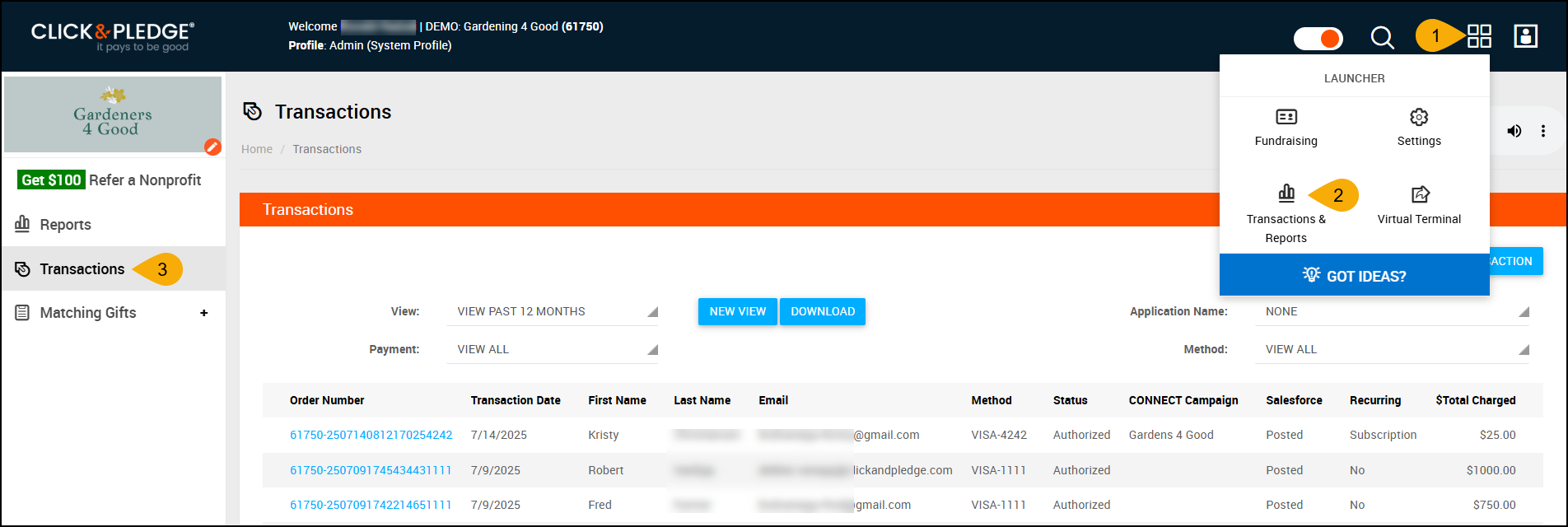This screenshot has width=1568, height=527.
Task: Open Matching Gifts in the sidebar
Action: click(87, 312)
